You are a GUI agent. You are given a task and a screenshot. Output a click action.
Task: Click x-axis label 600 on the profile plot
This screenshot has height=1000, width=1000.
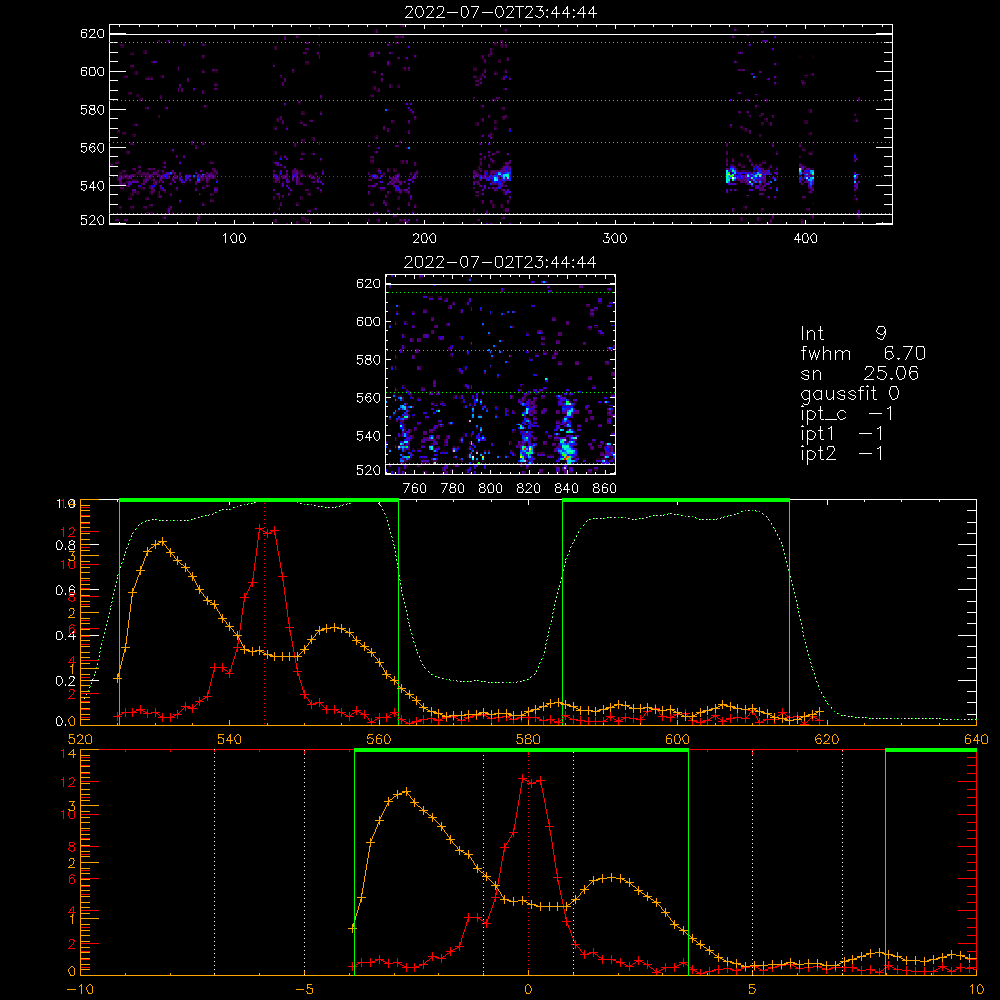677,739
